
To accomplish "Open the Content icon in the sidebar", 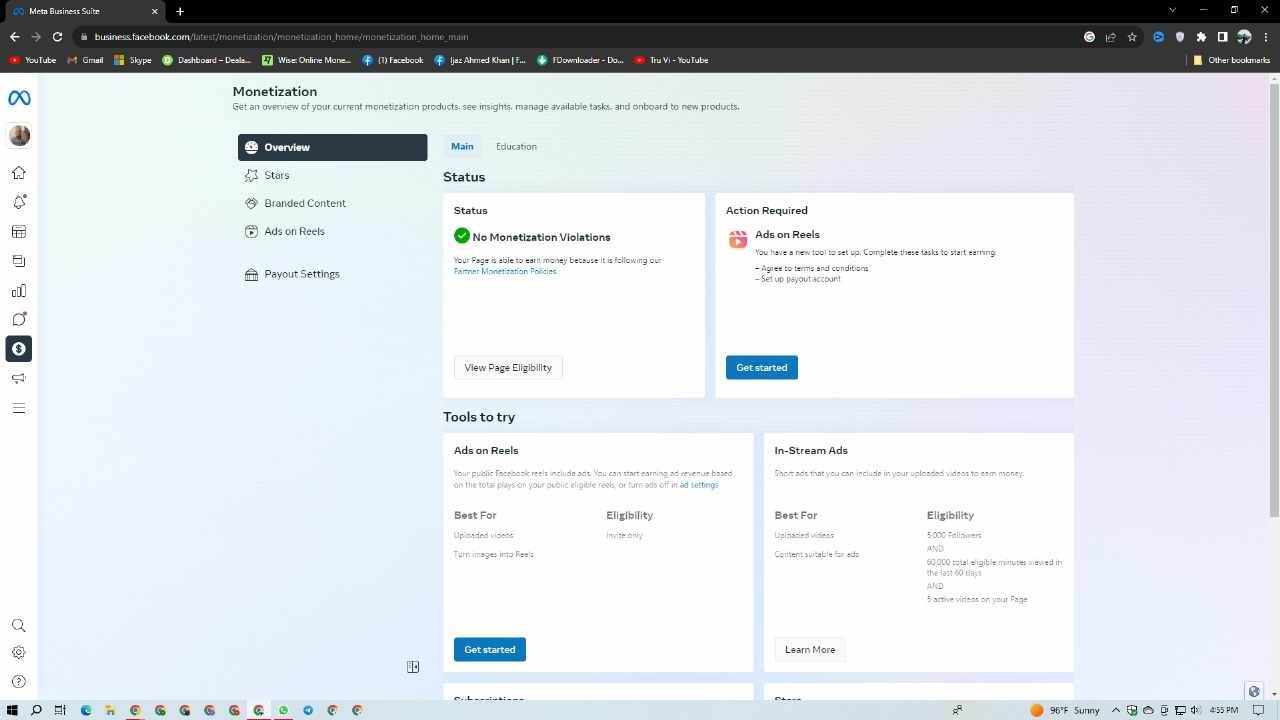I will [x=19, y=261].
